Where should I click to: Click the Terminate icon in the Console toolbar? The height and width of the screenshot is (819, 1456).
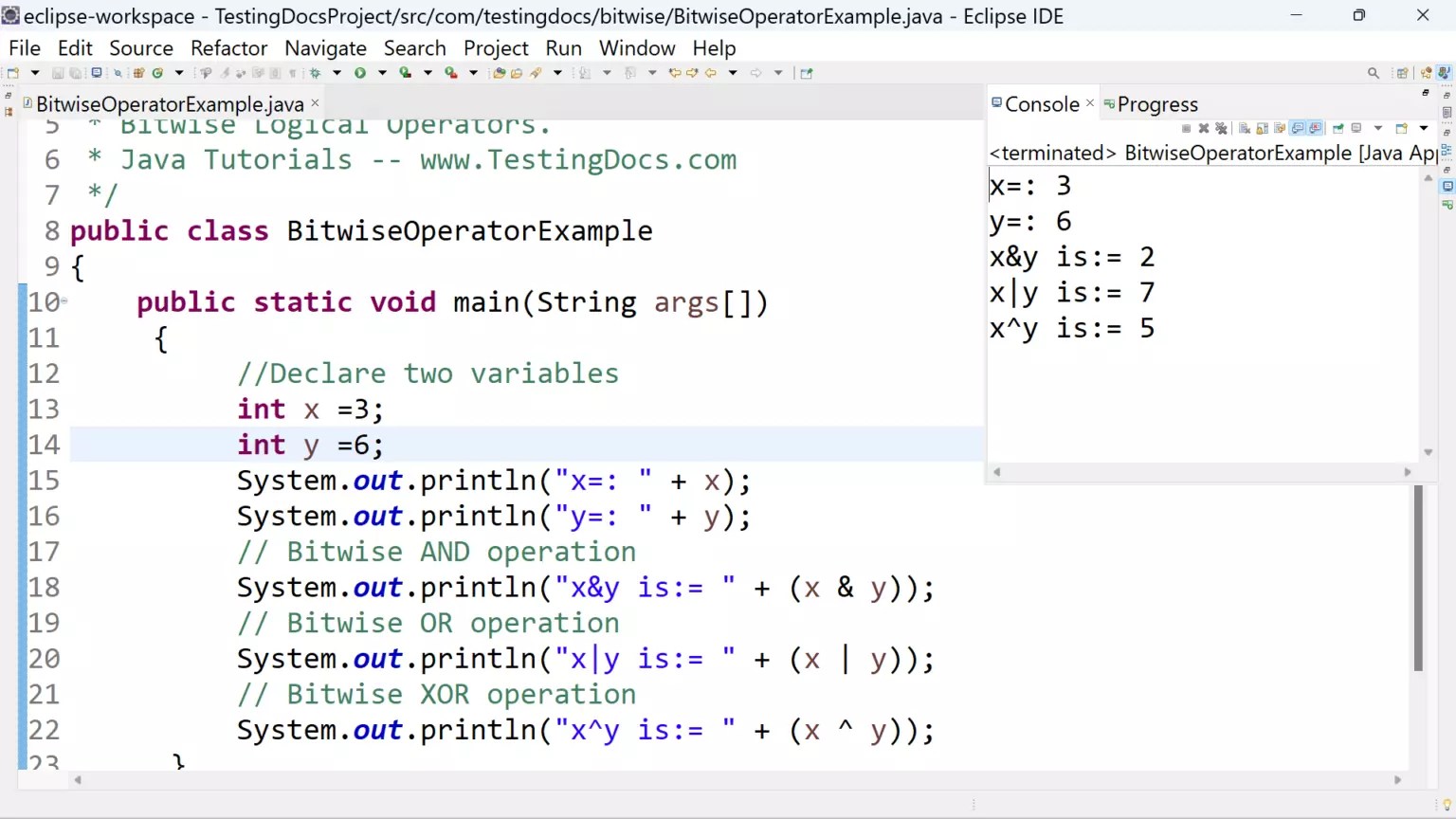click(x=1187, y=127)
